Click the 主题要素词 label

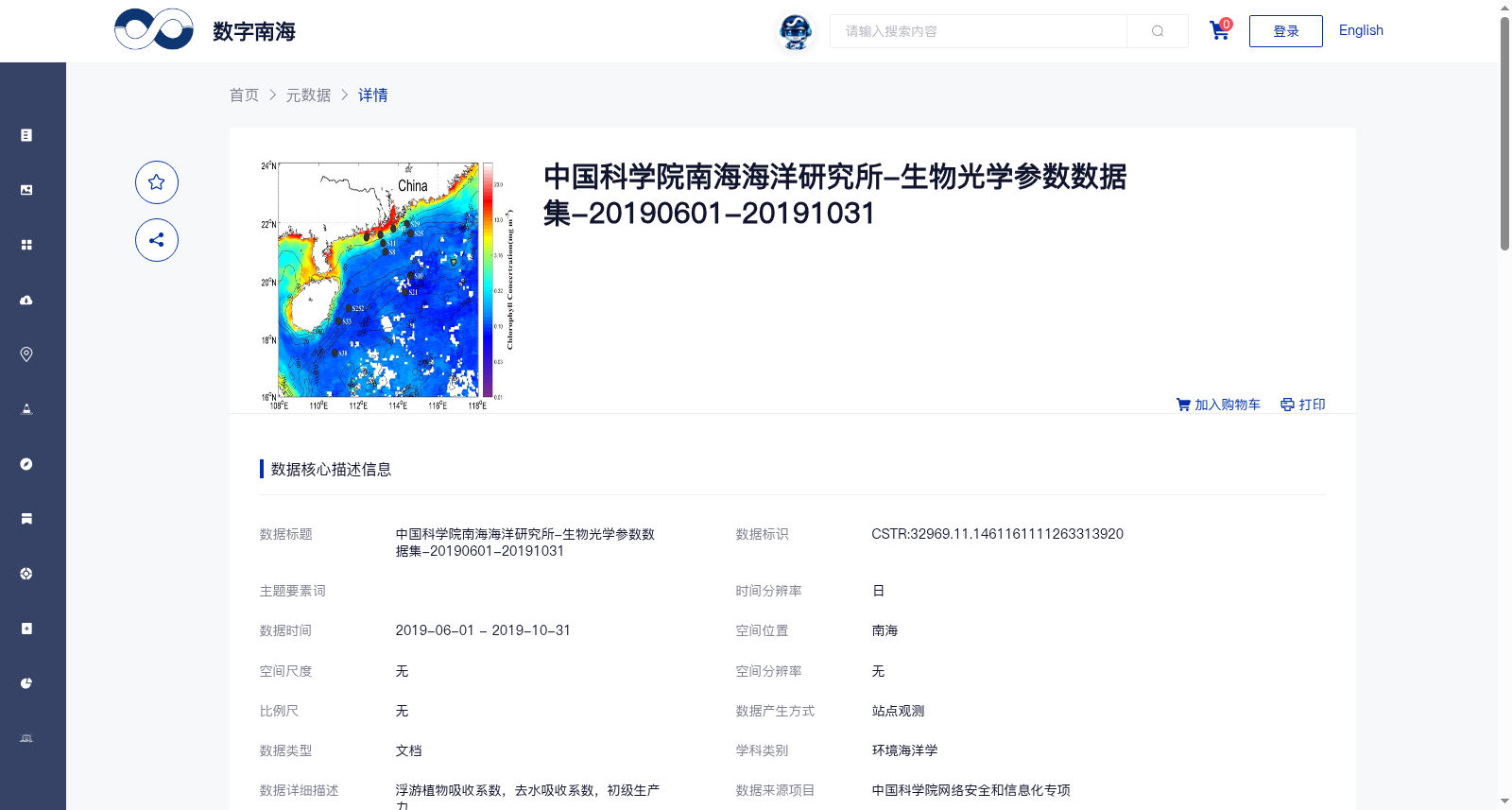293,591
